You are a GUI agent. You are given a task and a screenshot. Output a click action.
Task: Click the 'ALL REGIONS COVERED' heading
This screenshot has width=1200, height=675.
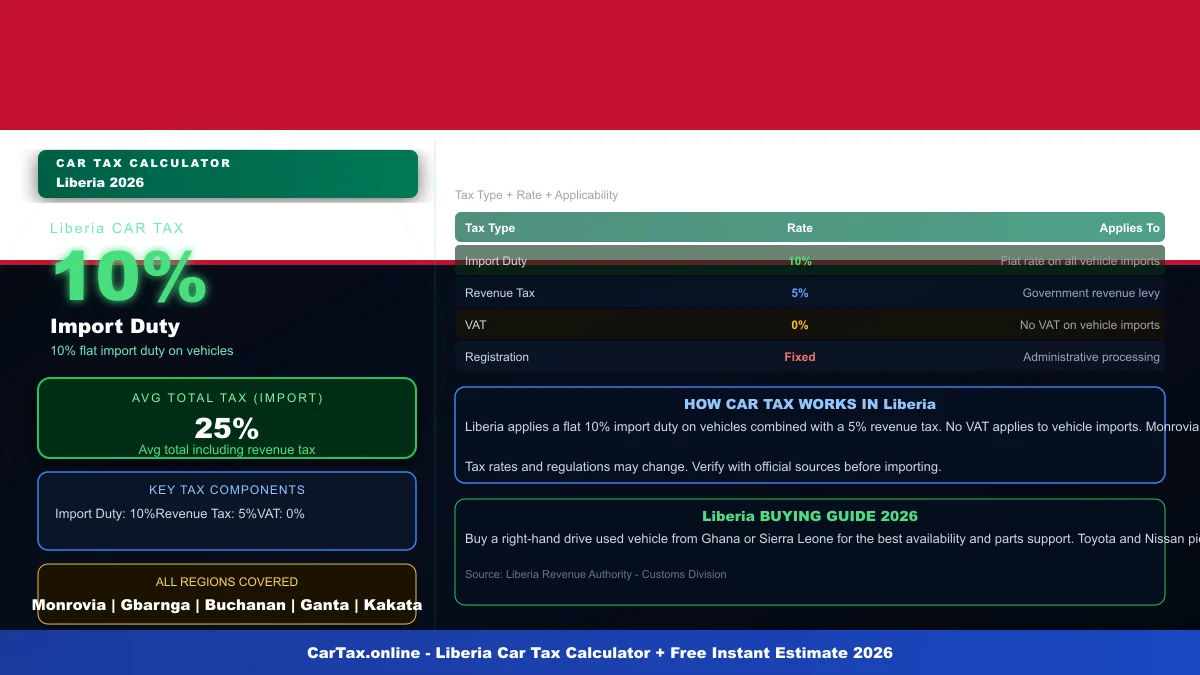click(x=227, y=582)
